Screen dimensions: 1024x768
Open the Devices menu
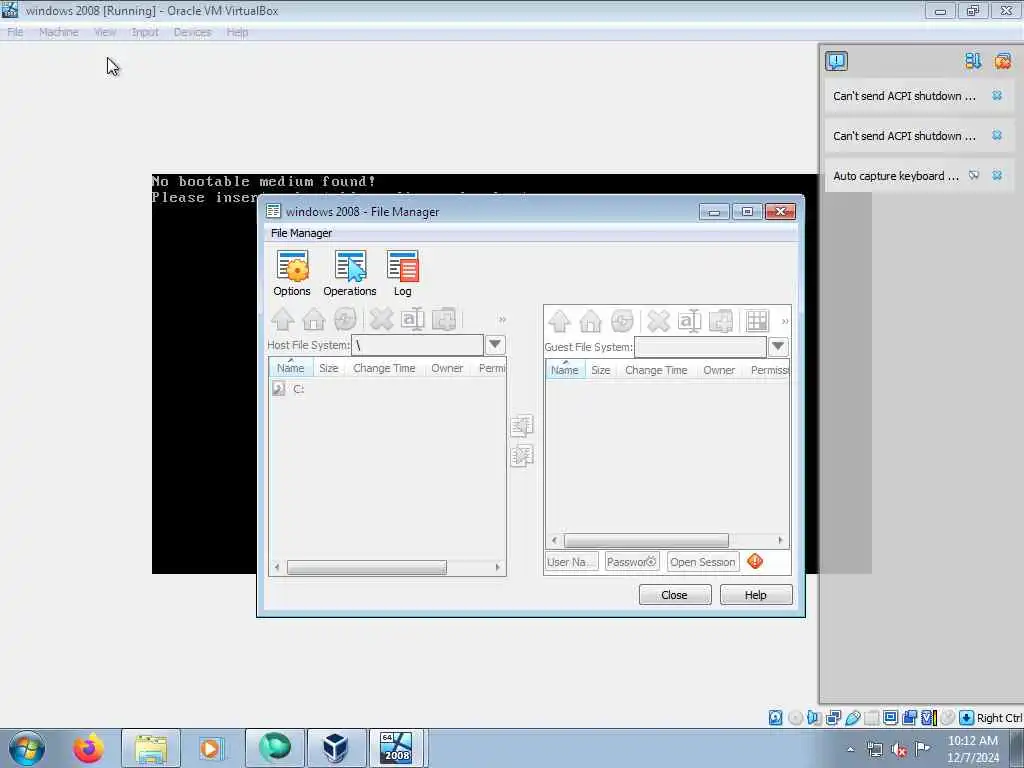click(x=192, y=32)
